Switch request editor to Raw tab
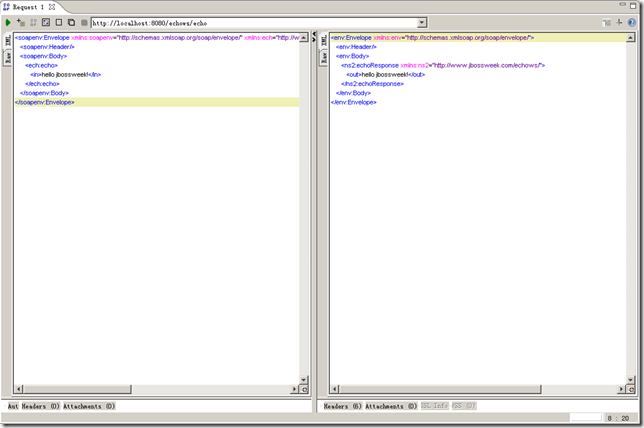The image size is (644, 428). click(x=8, y=57)
